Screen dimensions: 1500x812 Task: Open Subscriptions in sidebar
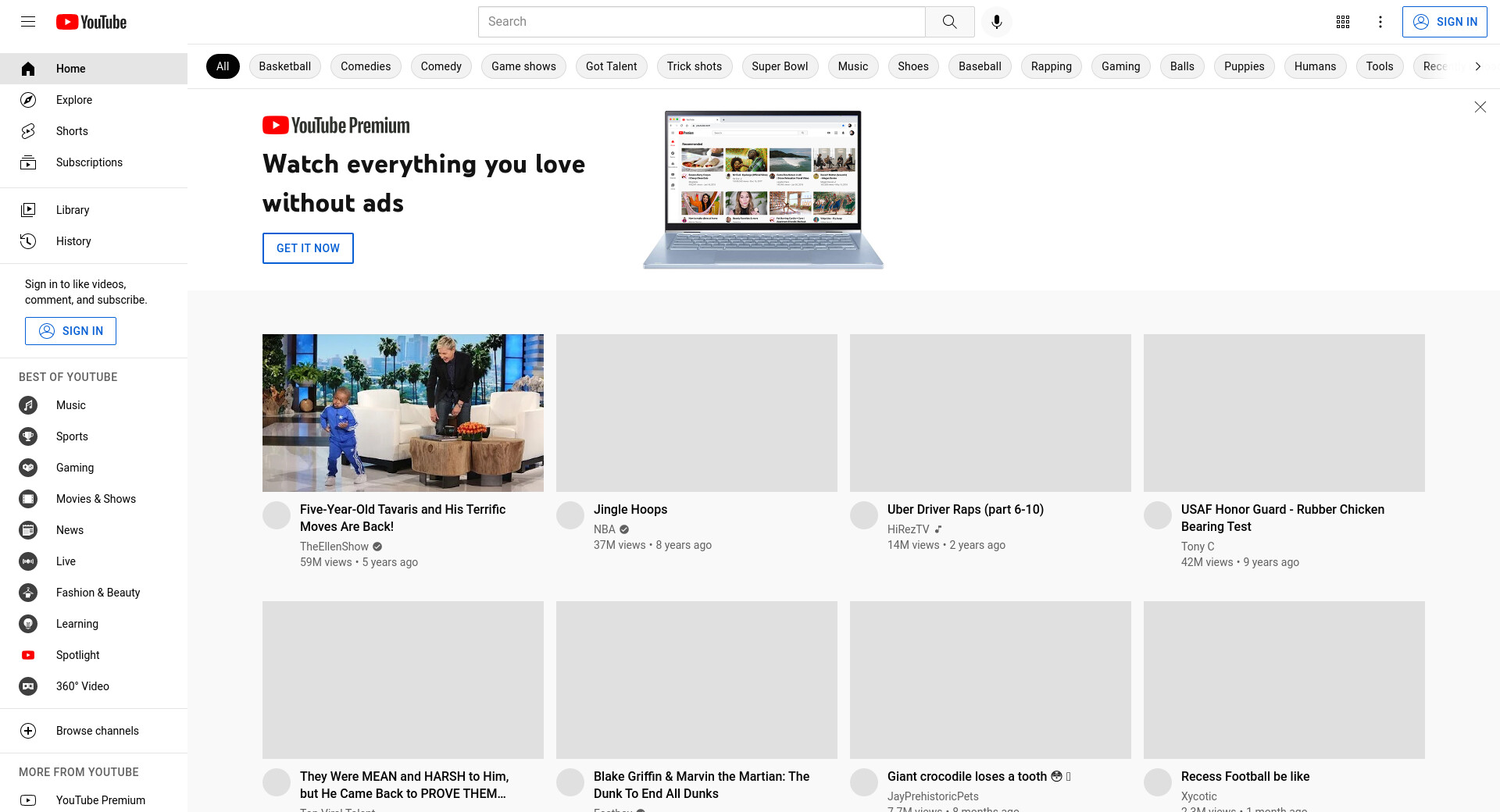pyautogui.click(x=94, y=162)
